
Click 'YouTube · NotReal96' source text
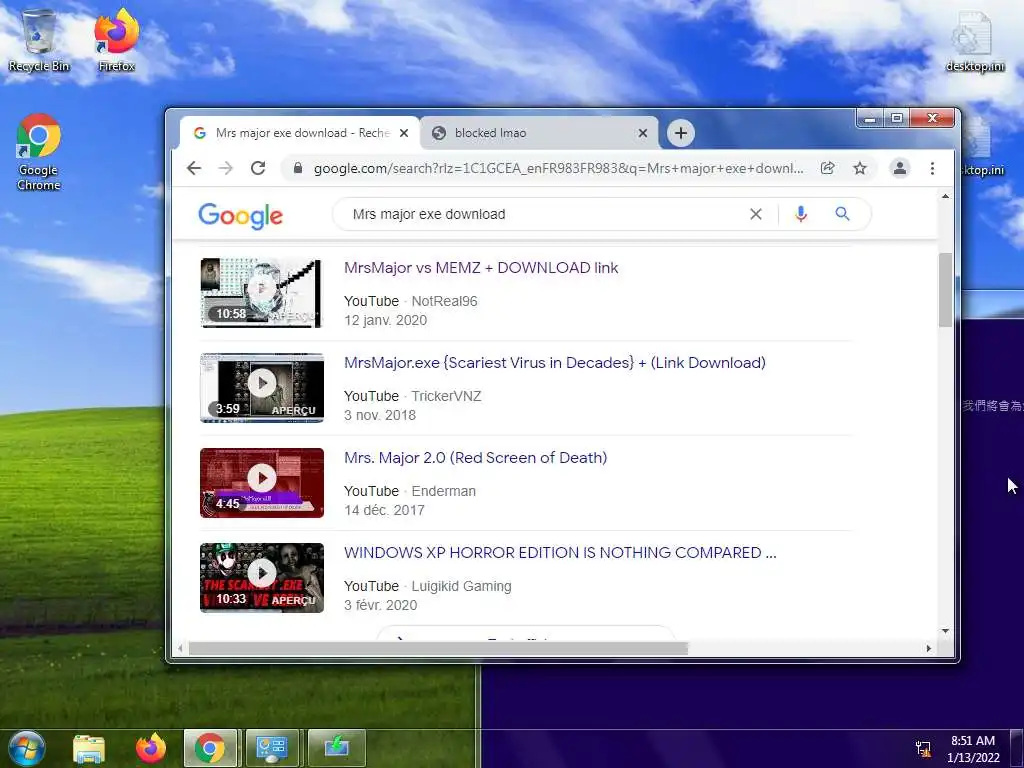(x=411, y=301)
